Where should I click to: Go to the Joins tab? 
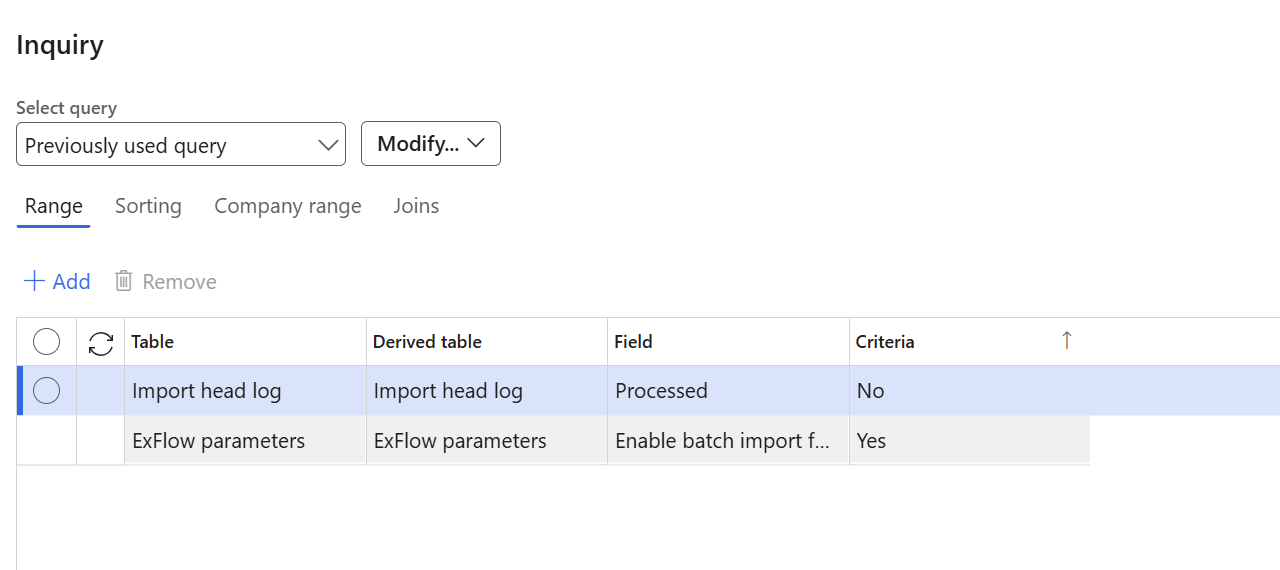416,206
